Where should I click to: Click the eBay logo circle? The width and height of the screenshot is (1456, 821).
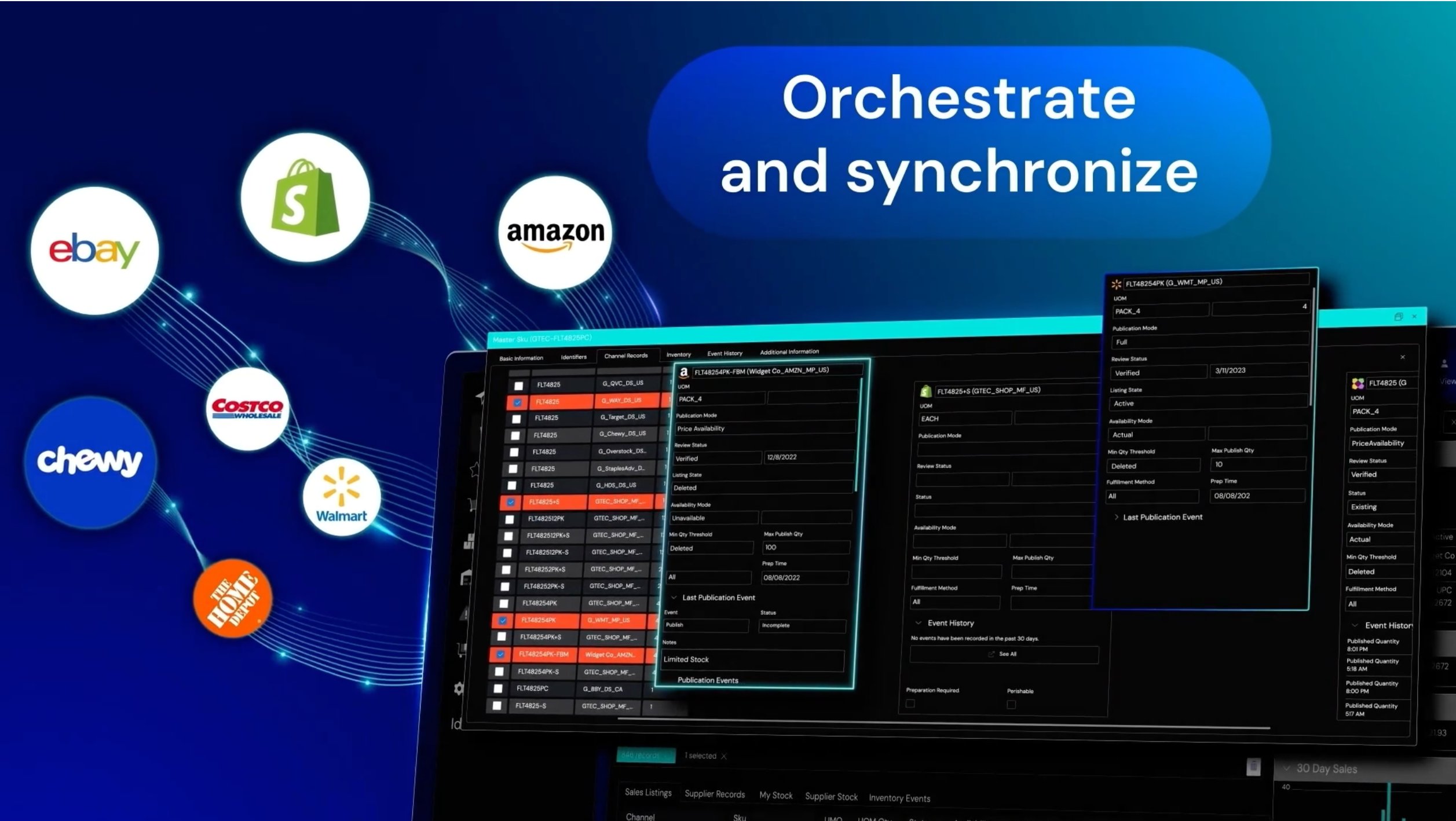(94, 250)
